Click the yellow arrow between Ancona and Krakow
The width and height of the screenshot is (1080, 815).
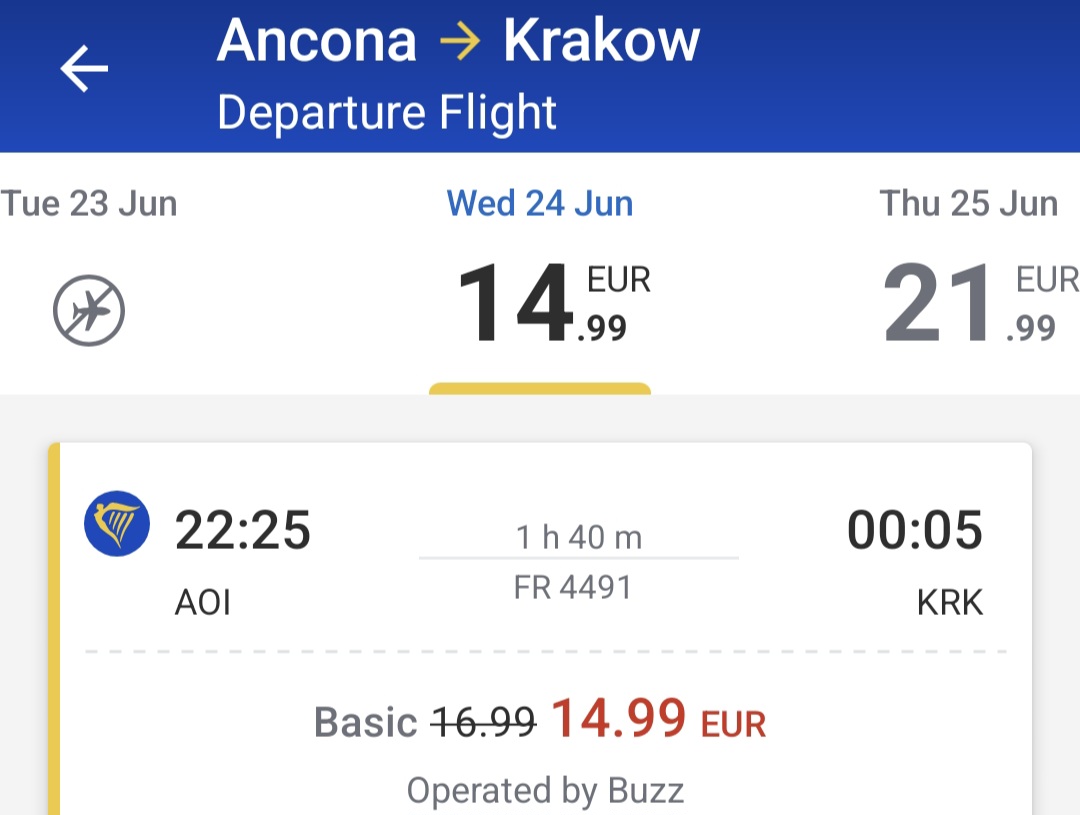pyautogui.click(x=459, y=41)
